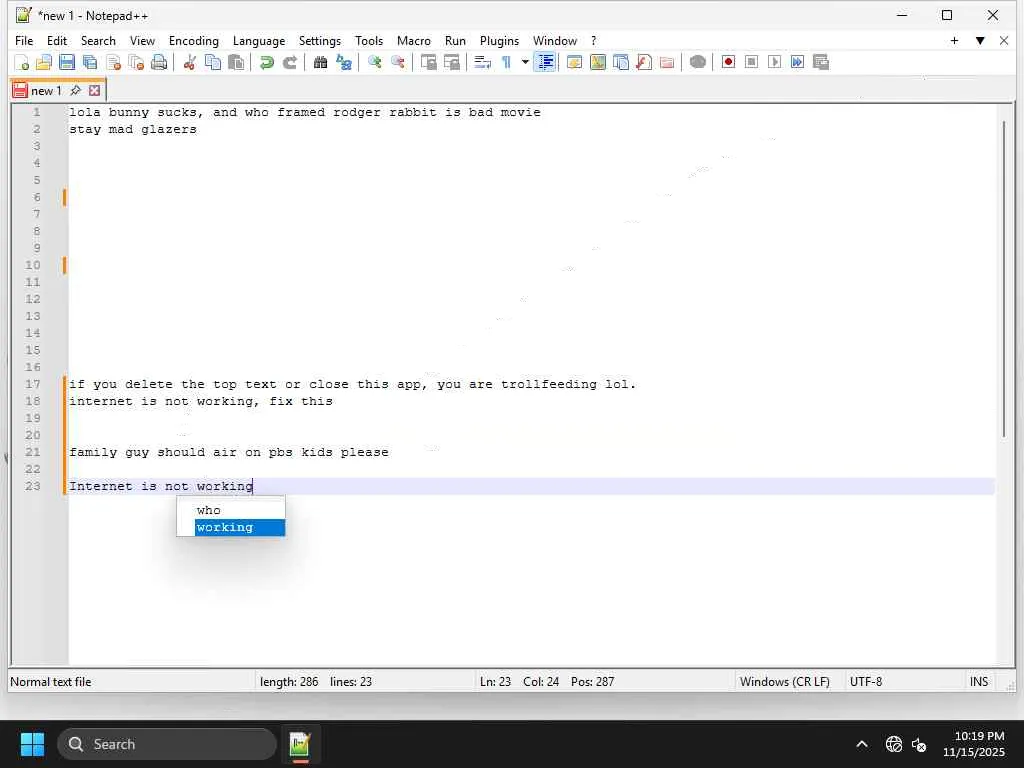Open the Search menu
This screenshot has width=1024, height=768.
click(98, 40)
